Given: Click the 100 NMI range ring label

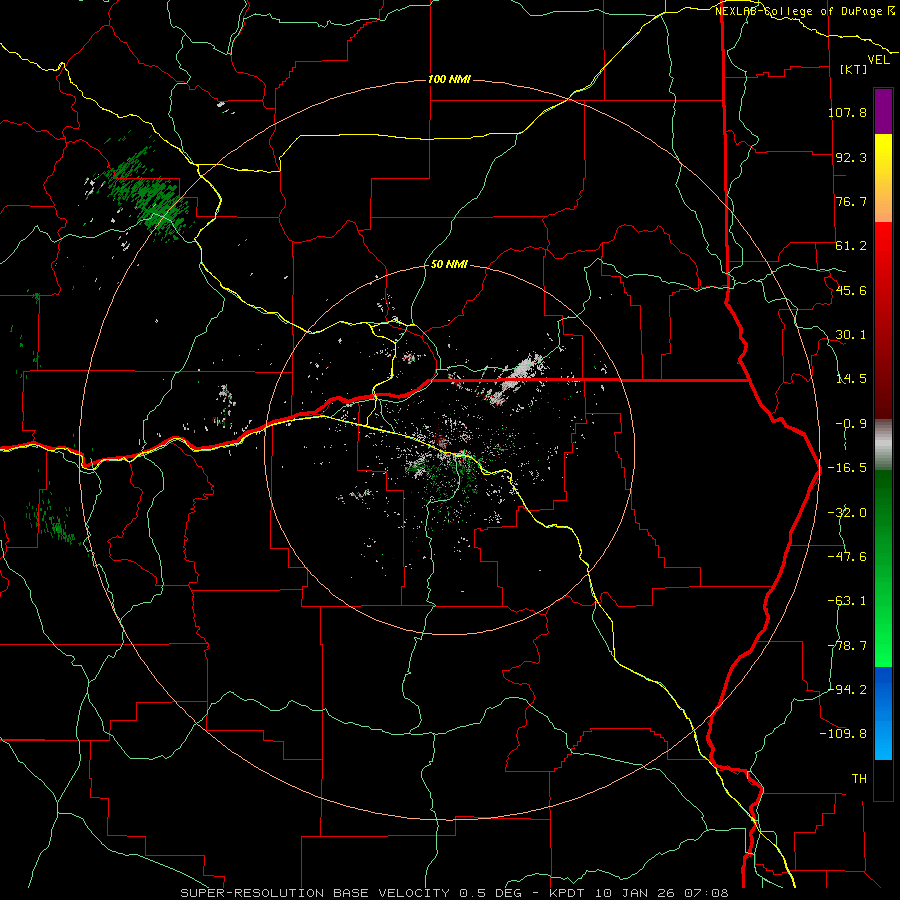Looking at the screenshot, I should (449, 79).
